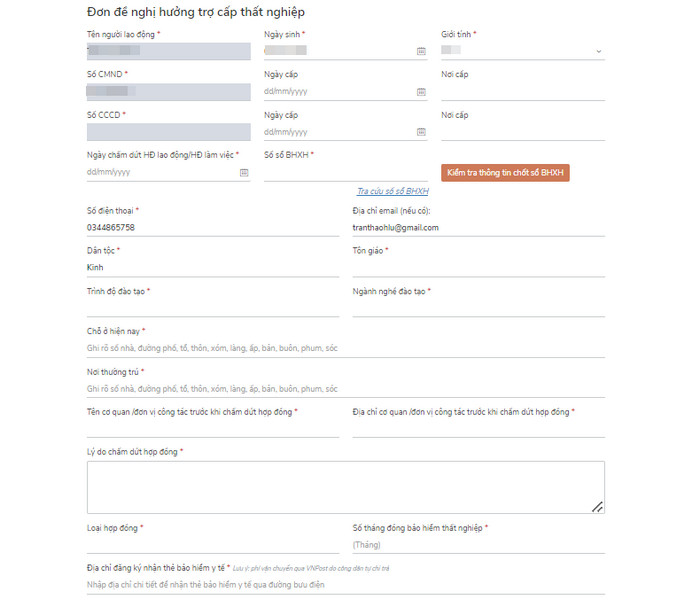Screen dimensions: 700x600
Task: Open the Tôn giáo selection field
Action: coord(479,268)
